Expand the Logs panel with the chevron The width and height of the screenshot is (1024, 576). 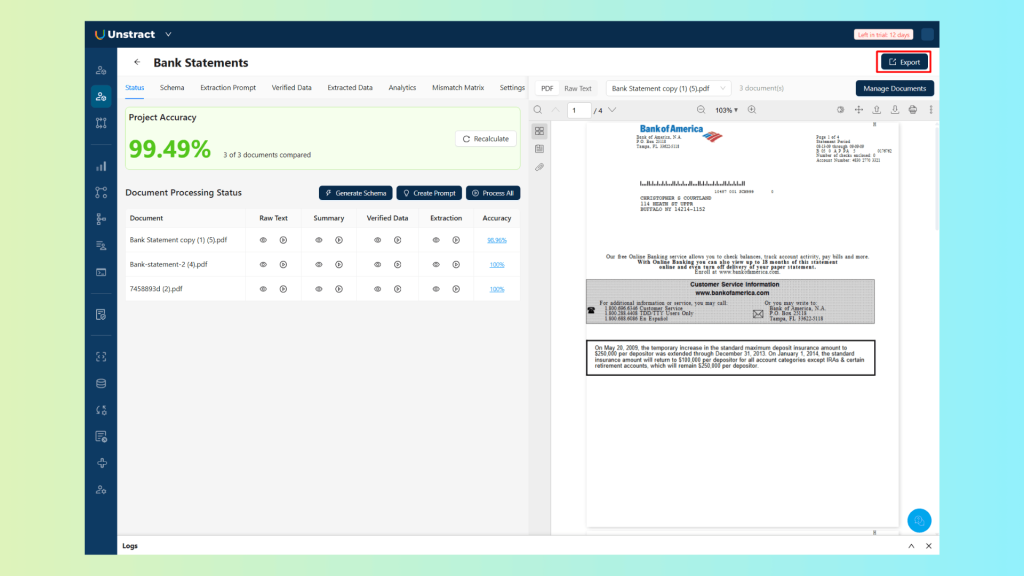tap(911, 546)
